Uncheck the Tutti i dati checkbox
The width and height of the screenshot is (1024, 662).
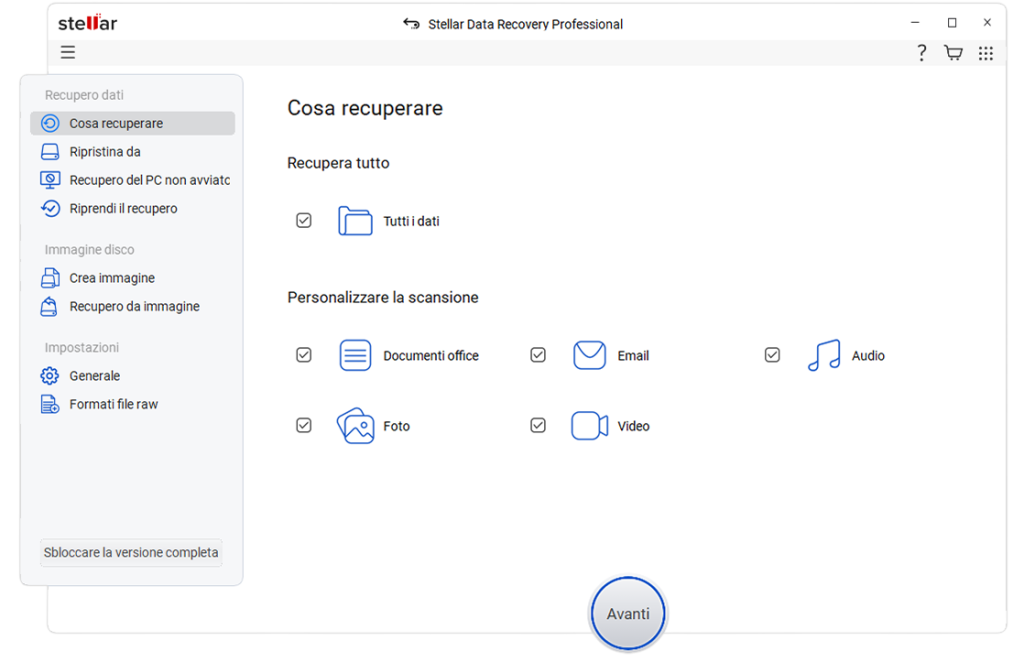304,221
